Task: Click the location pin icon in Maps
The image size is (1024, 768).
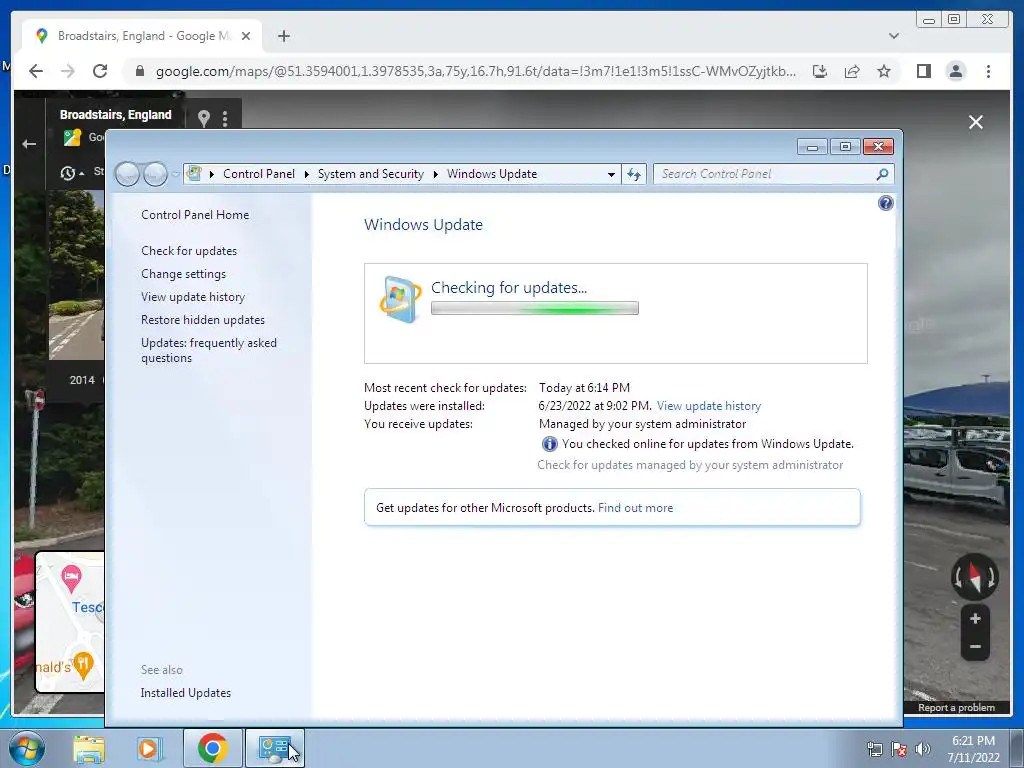Action: 204,118
